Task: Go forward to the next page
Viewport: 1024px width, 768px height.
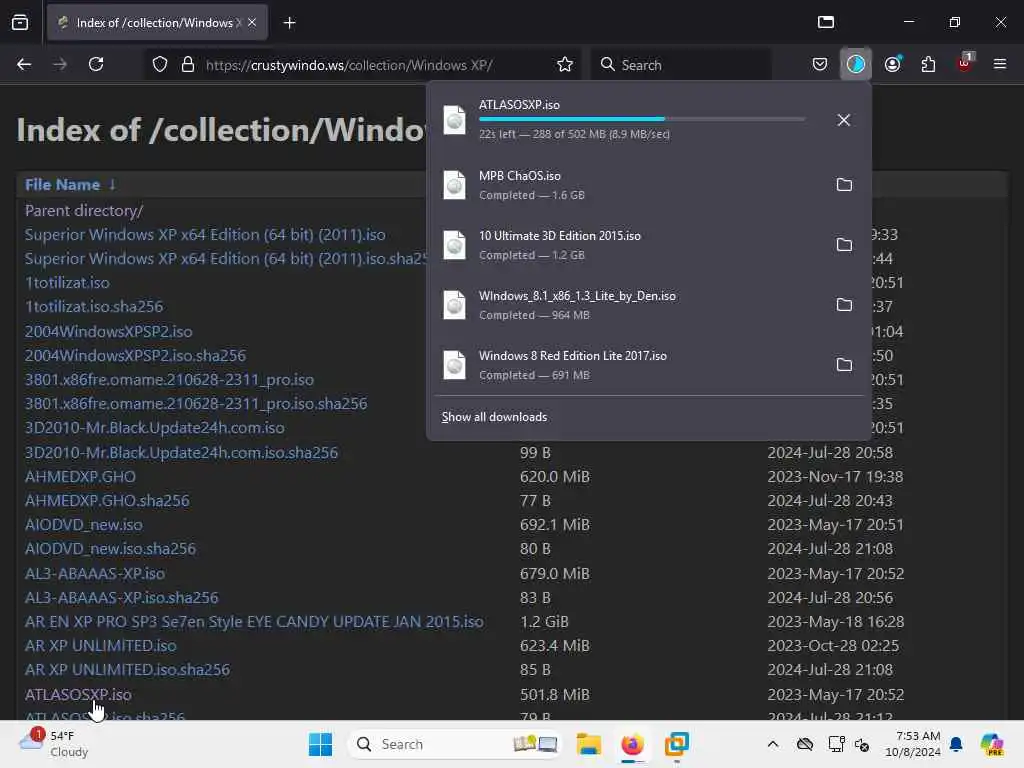Action: click(59, 64)
